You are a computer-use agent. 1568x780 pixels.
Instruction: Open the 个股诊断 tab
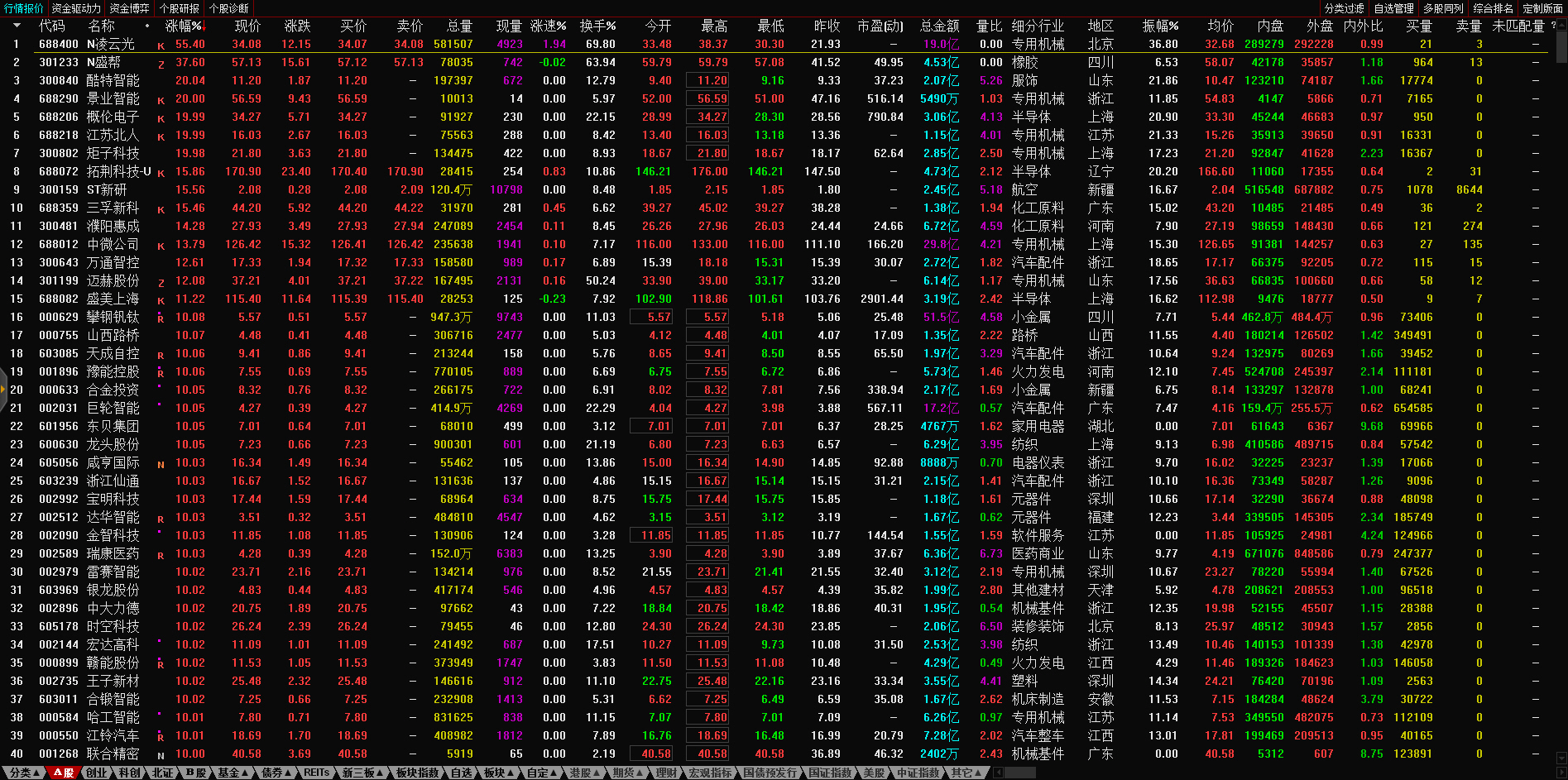229,8
